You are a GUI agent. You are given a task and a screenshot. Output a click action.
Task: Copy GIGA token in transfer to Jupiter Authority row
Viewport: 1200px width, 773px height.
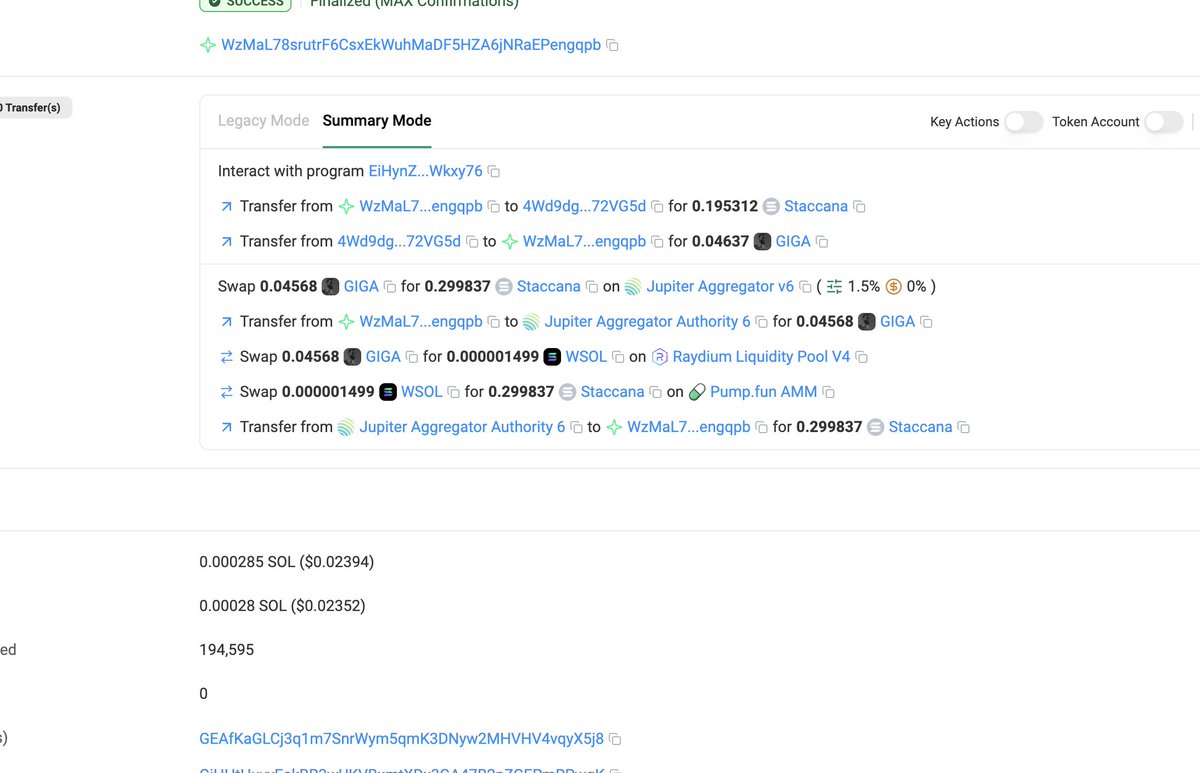pos(926,322)
